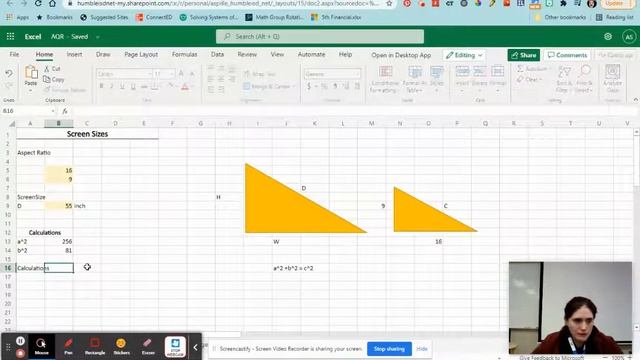This screenshot has height=360, width=640.
Task: Open the Font Color red A swatch
Action: (x=185, y=86)
